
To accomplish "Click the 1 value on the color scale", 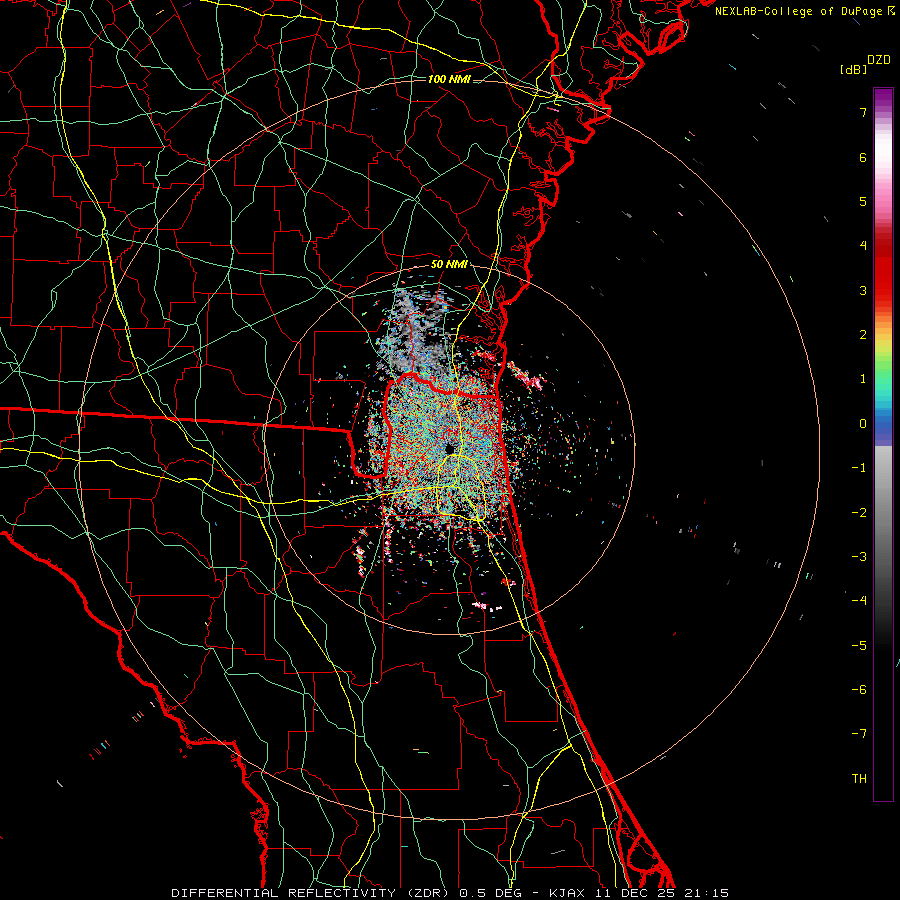I will pyautogui.click(x=863, y=379).
